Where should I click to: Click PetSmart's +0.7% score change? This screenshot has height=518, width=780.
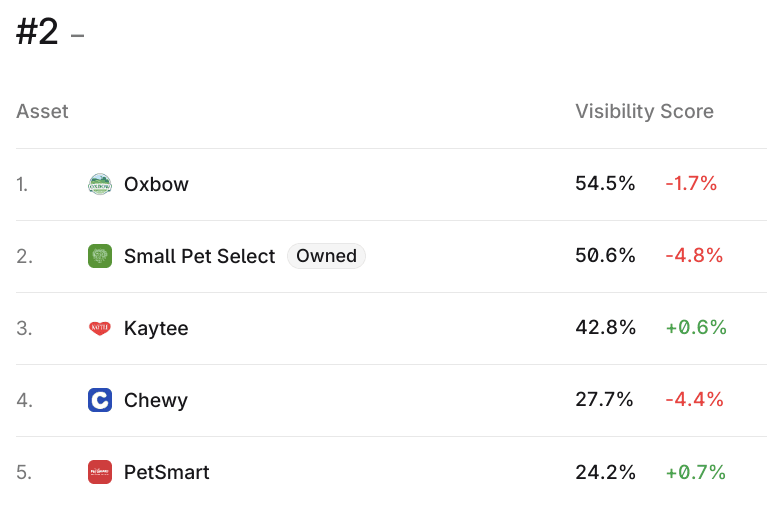coord(695,472)
